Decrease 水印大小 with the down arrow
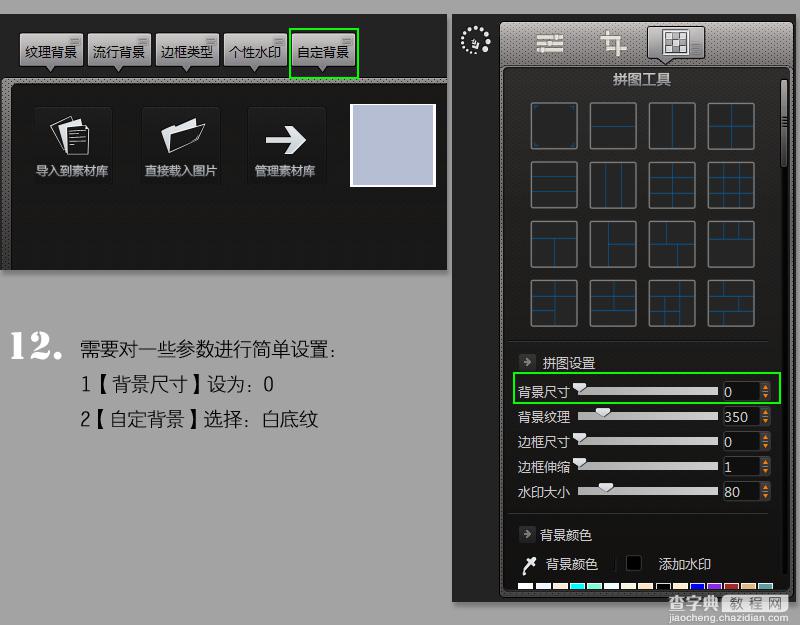The image size is (800, 625). click(x=765, y=496)
